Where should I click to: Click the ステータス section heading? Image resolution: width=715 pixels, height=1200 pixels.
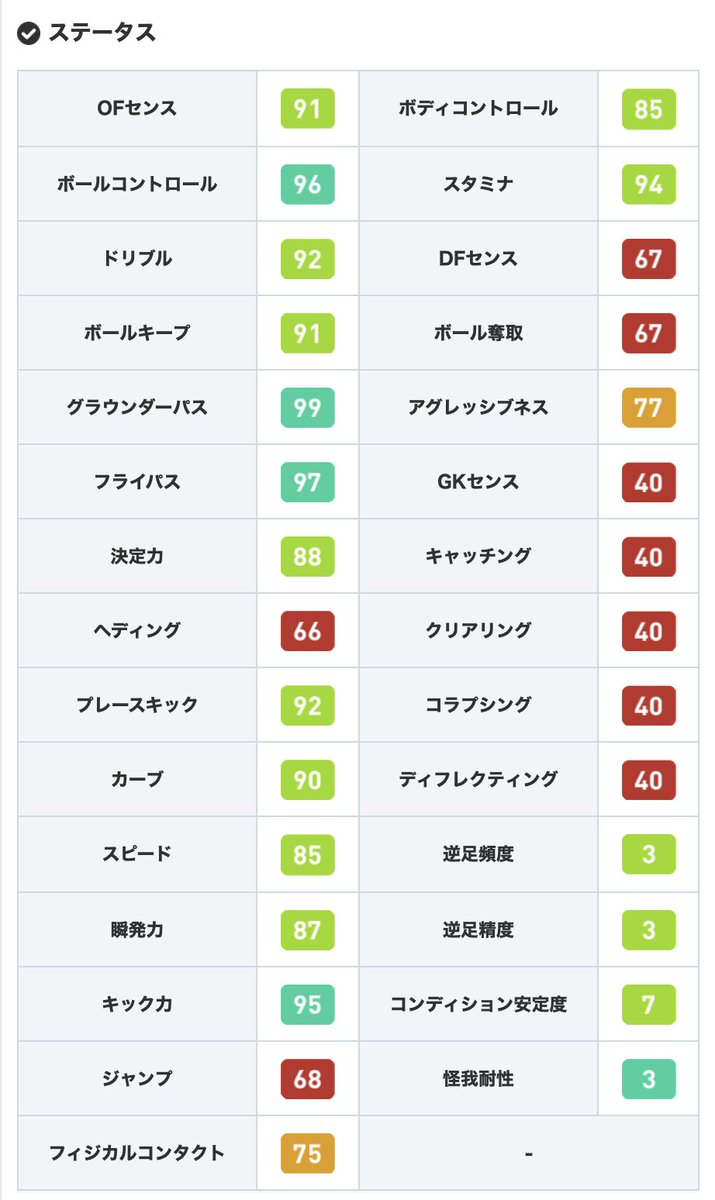[x=102, y=33]
